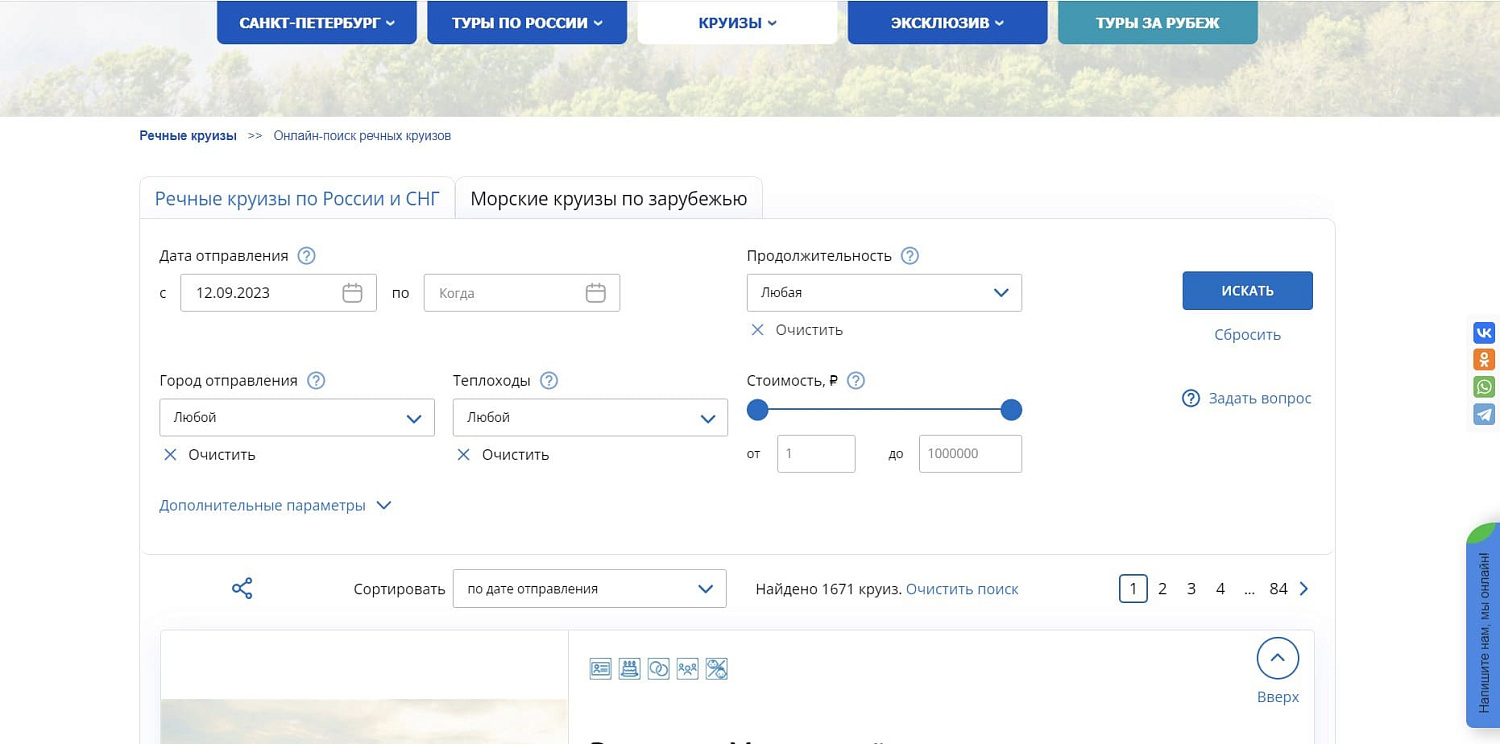Open VK from the social sidebar
Viewport: 1500px width, 744px height.
tap(1484, 332)
